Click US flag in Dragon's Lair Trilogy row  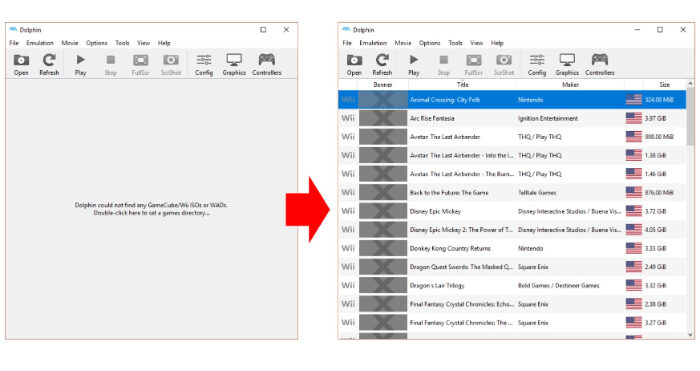tap(633, 285)
